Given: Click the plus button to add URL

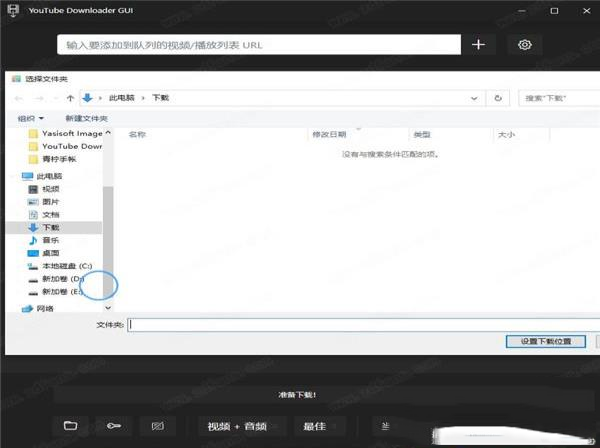Looking at the screenshot, I should [x=478, y=45].
